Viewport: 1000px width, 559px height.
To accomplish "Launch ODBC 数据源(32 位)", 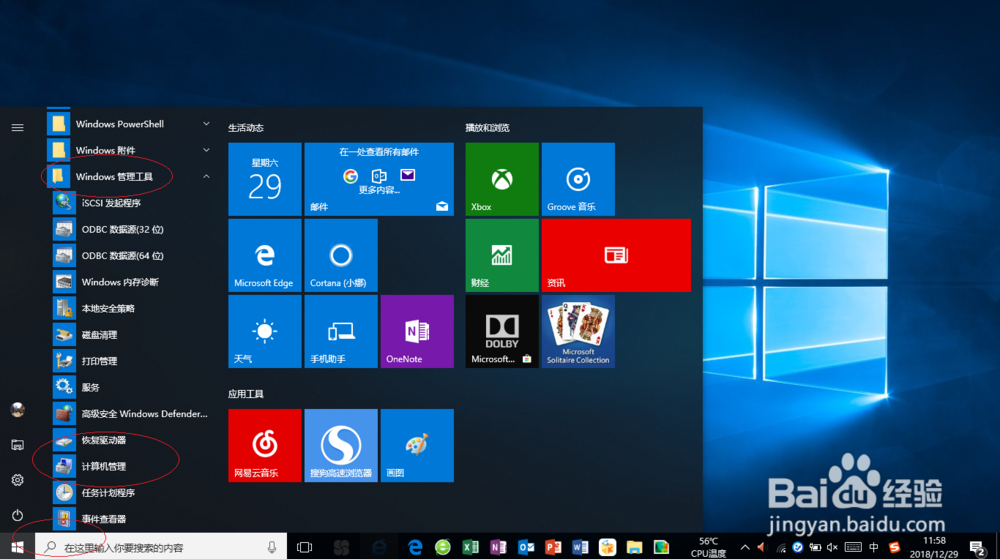I will (130, 229).
